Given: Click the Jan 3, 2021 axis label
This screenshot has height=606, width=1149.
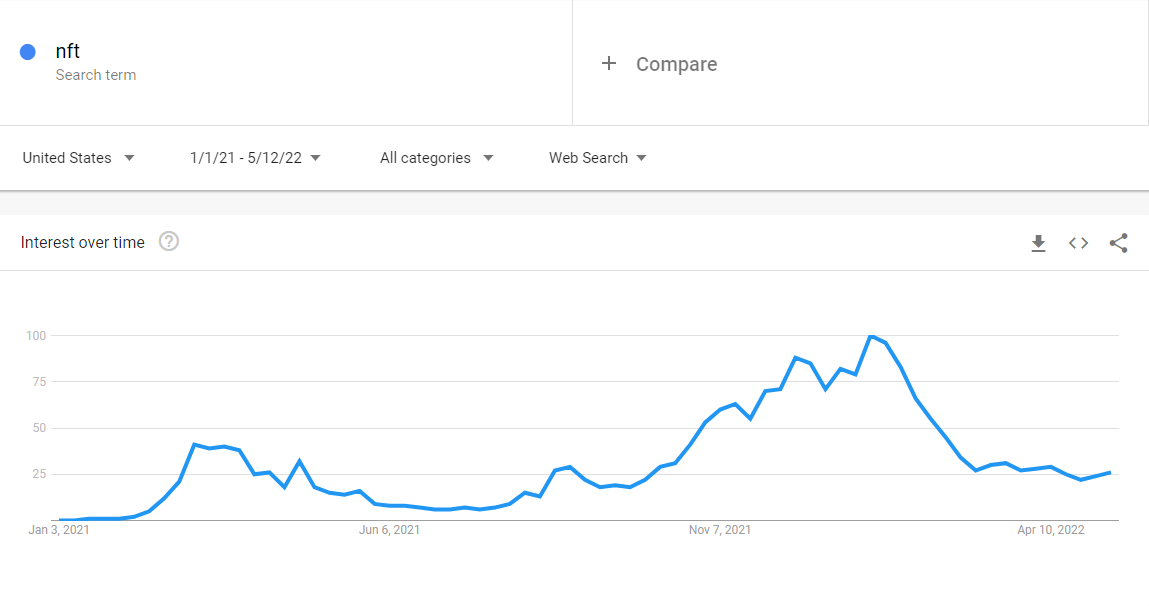Looking at the screenshot, I should point(59,530).
